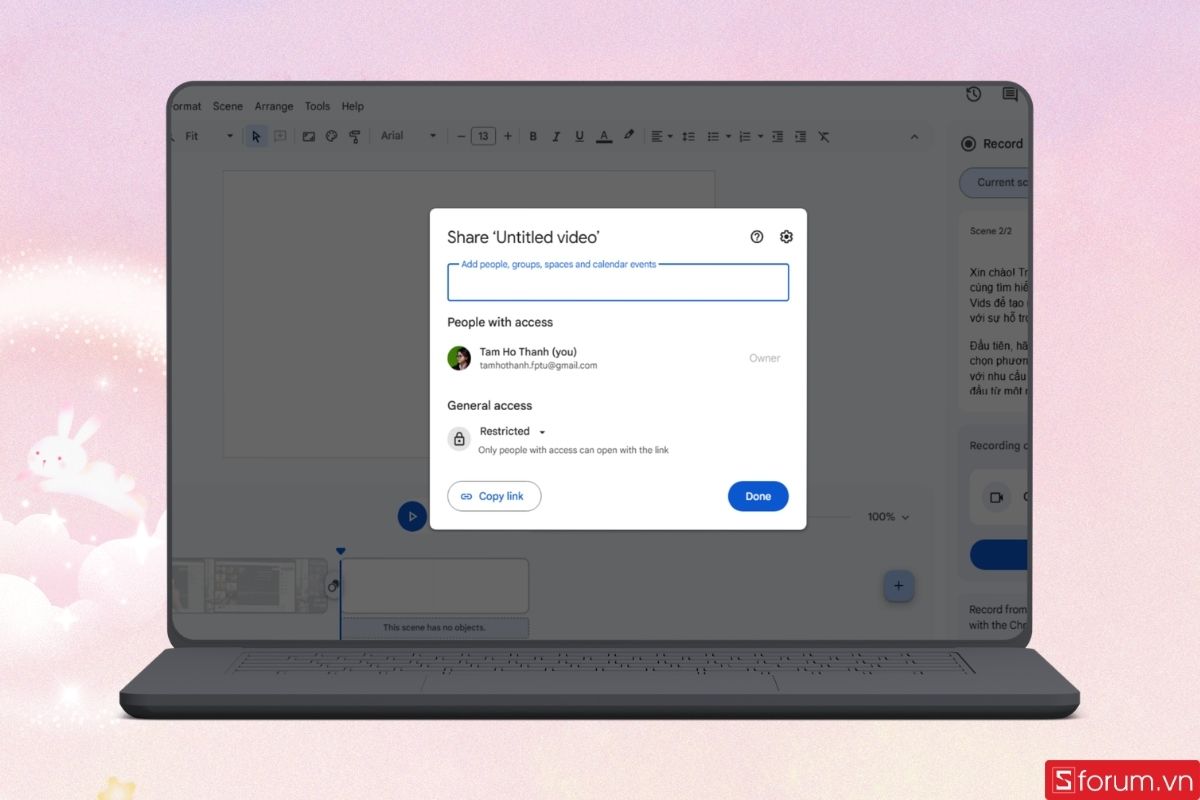Click Tam Ho Thanh profile avatar
Viewport: 1200px width, 800px height.
(x=459, y=358)
